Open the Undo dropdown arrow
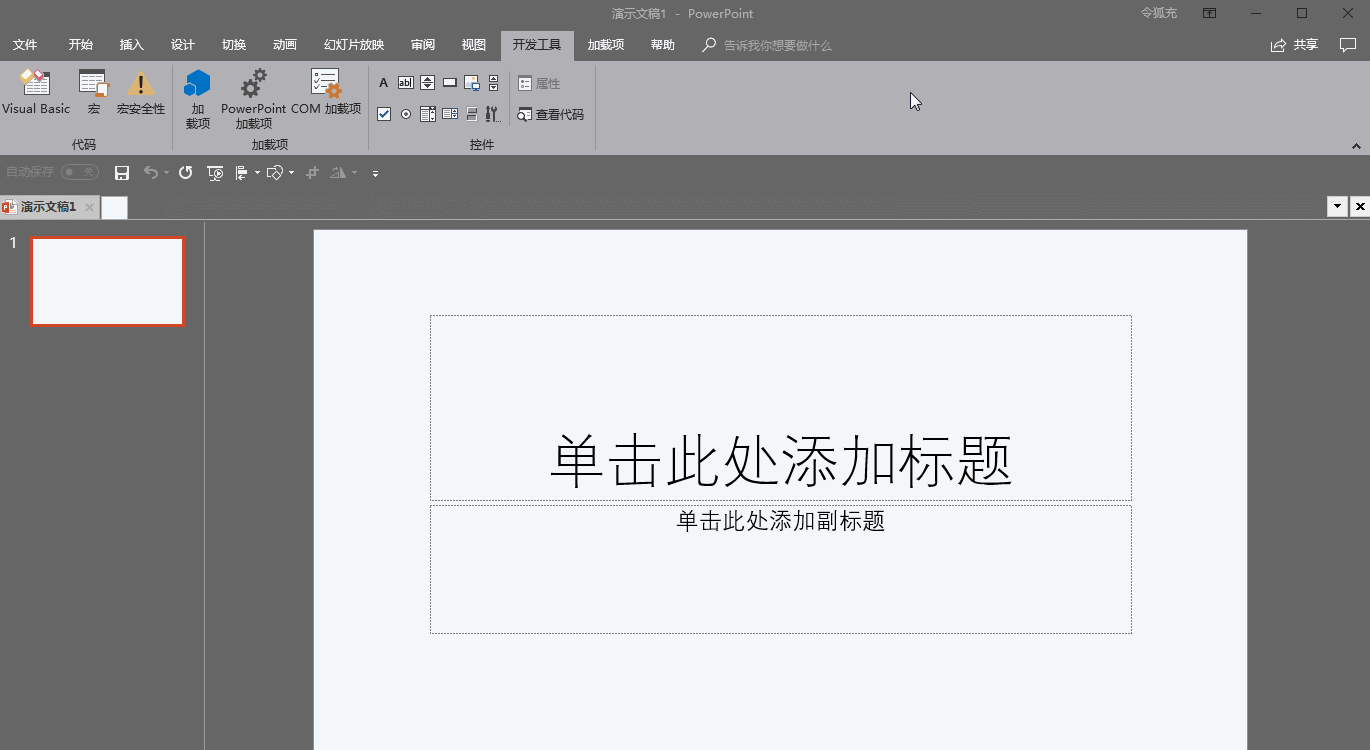This screenshot has height=750, width=1370. pyautogui.click(x=165, y=172)
